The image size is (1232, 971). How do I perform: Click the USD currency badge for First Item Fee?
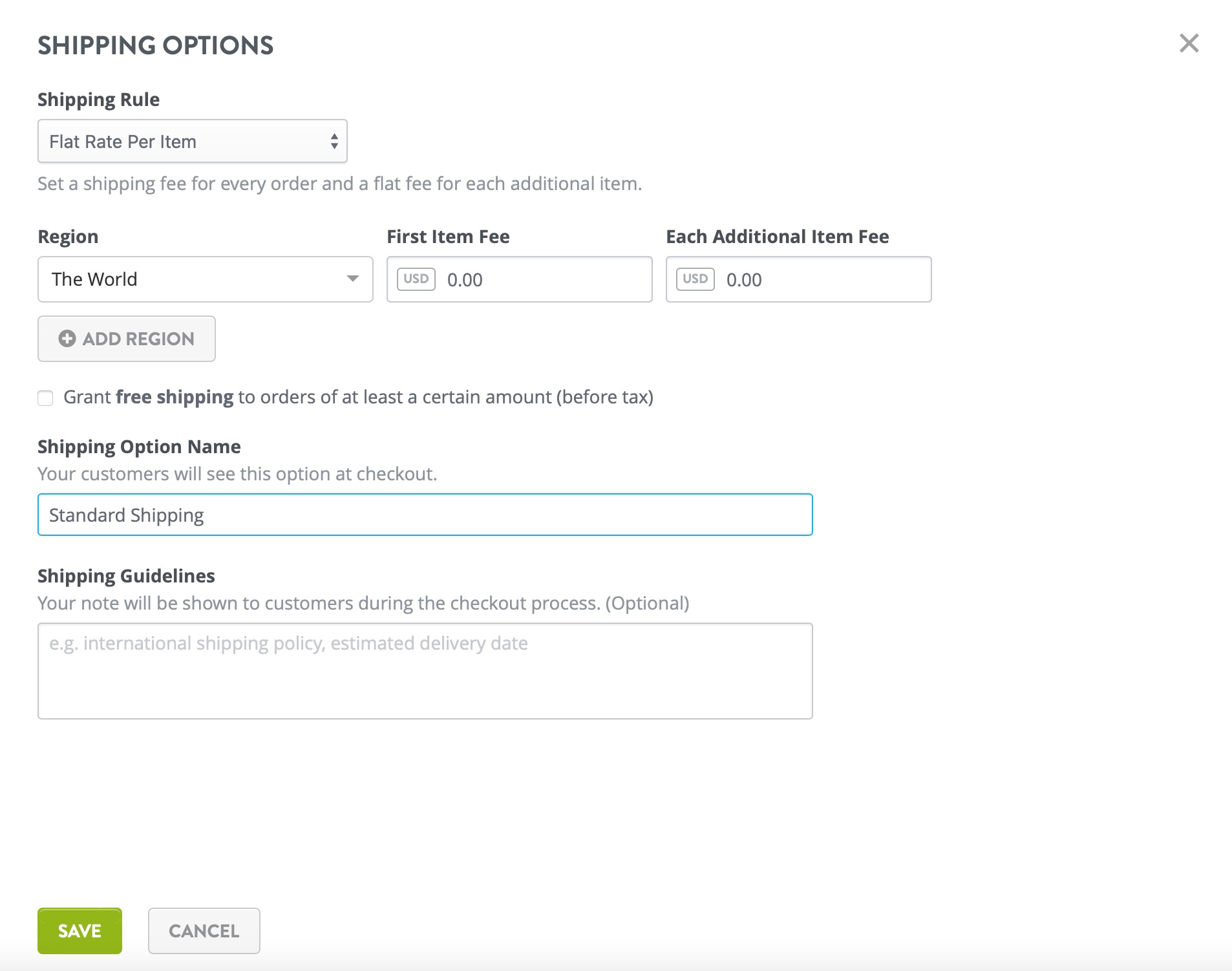click(416, 279)
